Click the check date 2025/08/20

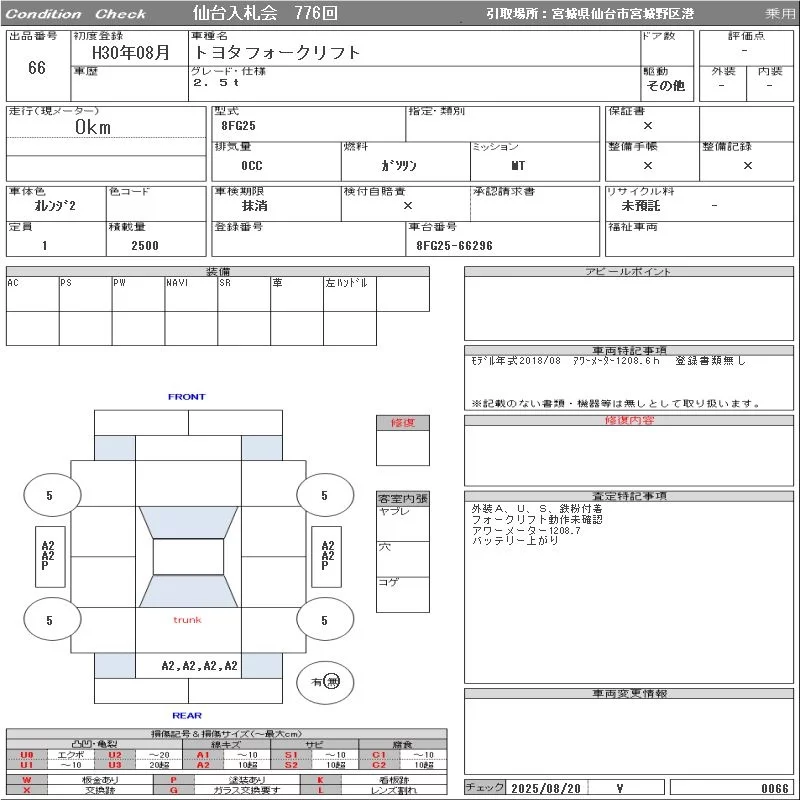[545, 788]
